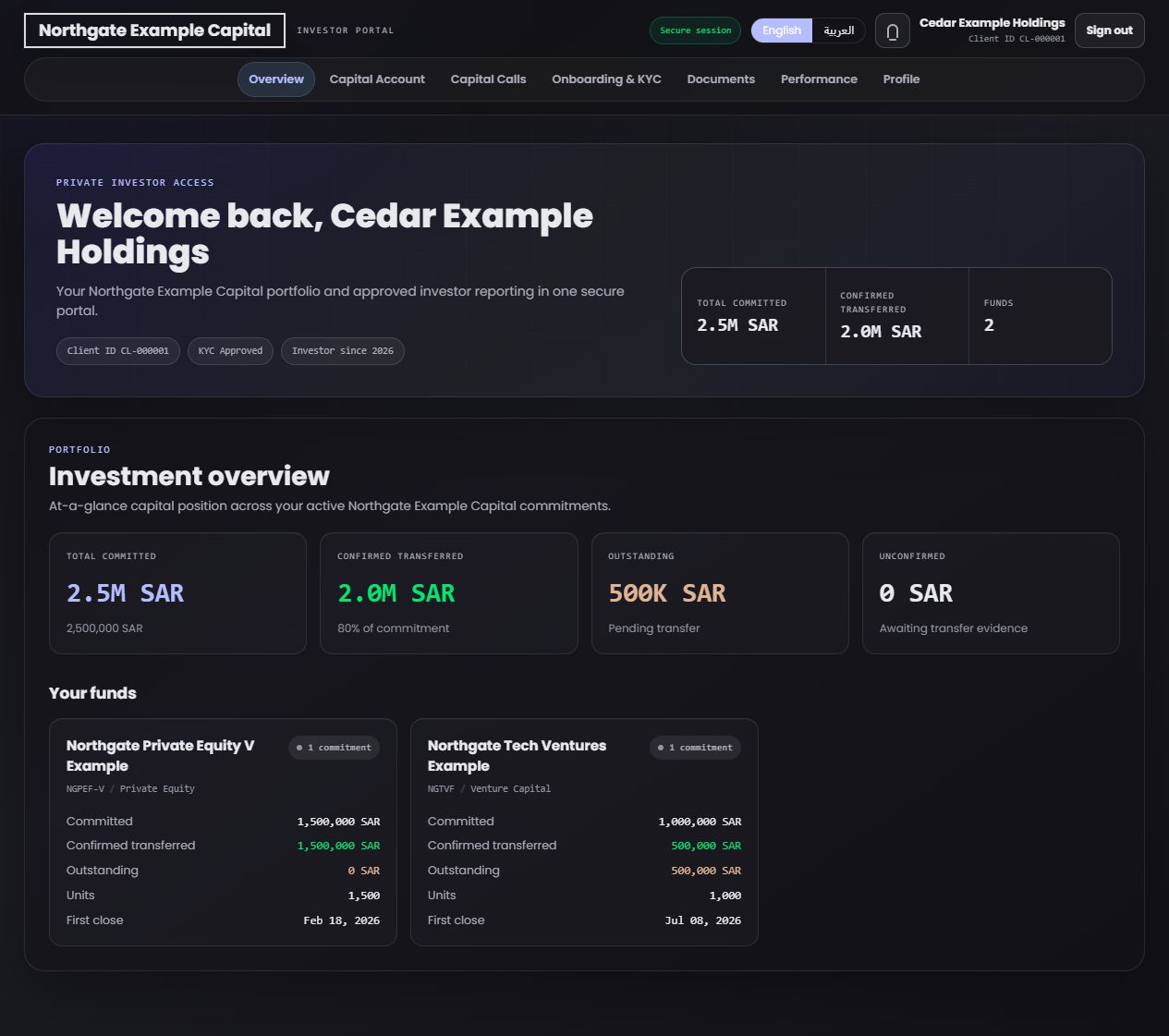Screen dimensions: 1169x1036
Task: Select the Funds count 2 stat
Action: (1040, 316)
